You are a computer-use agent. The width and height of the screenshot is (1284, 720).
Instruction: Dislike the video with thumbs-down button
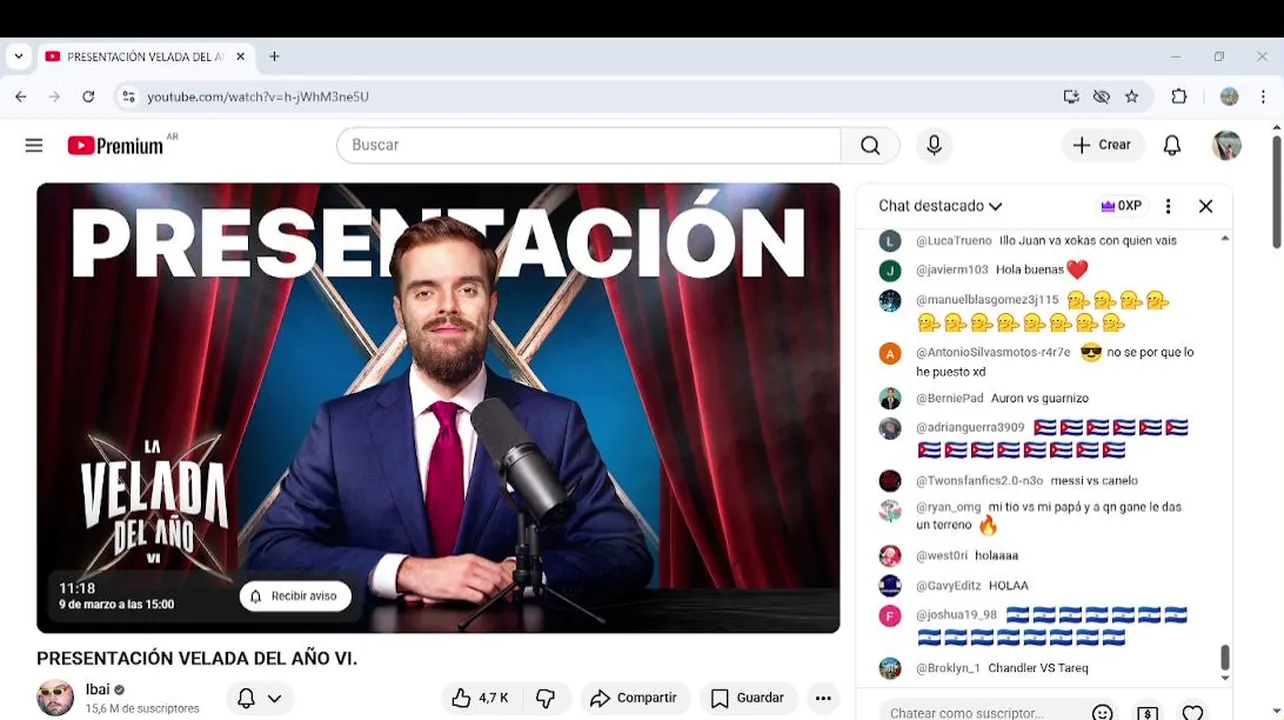coord(545,698)
